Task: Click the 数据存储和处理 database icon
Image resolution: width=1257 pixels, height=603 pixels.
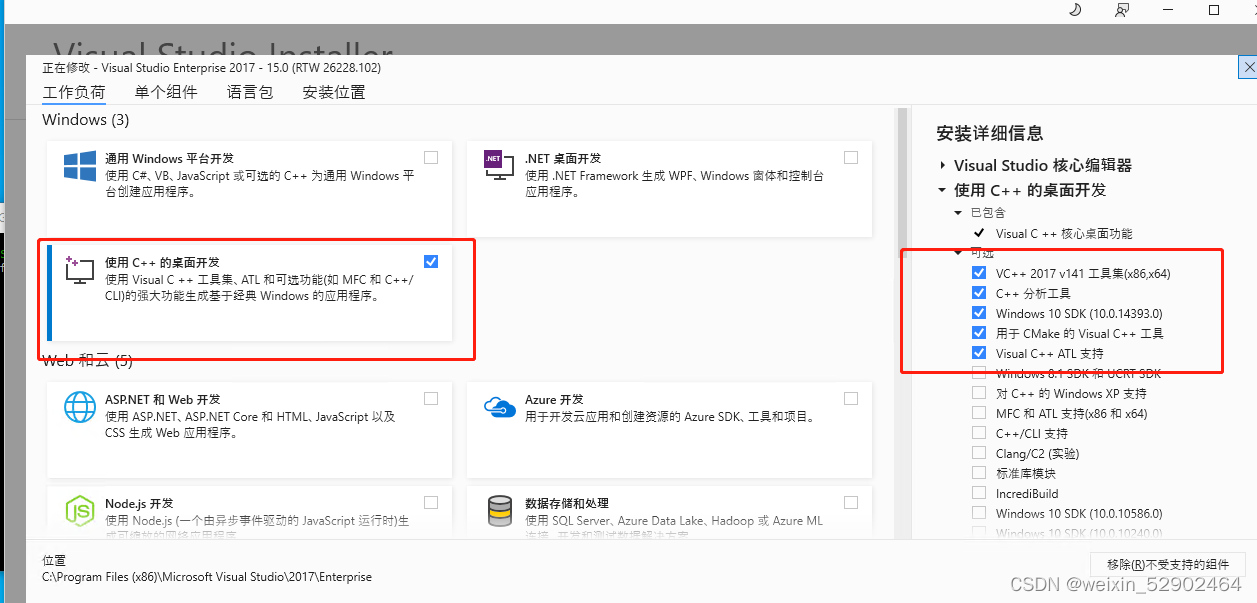Action: pyautogui.click(x=499, y=511)
